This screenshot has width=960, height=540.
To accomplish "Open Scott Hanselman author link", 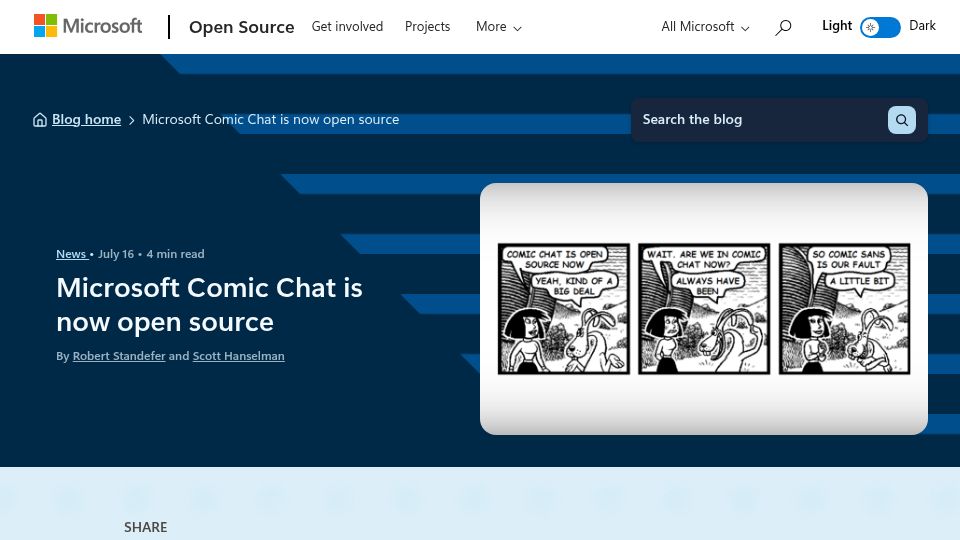I will pos(238,356).
